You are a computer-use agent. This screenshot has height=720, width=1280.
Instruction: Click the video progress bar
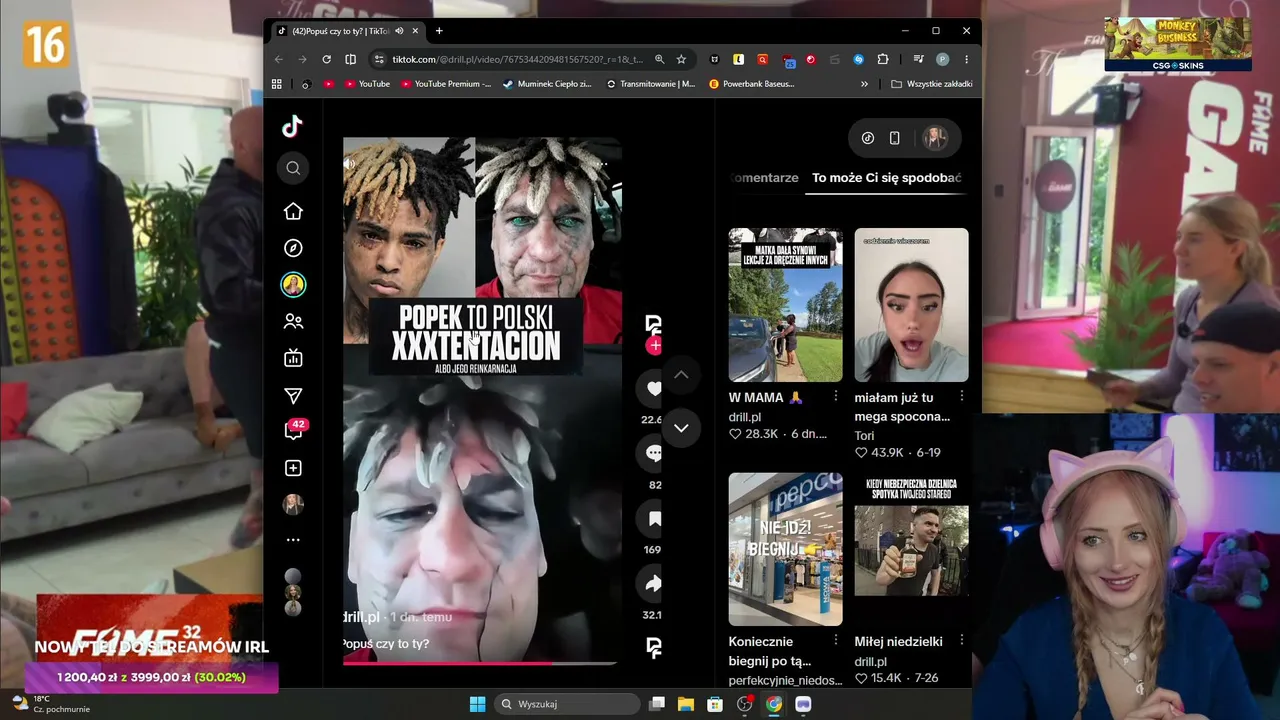pos(480,663)
